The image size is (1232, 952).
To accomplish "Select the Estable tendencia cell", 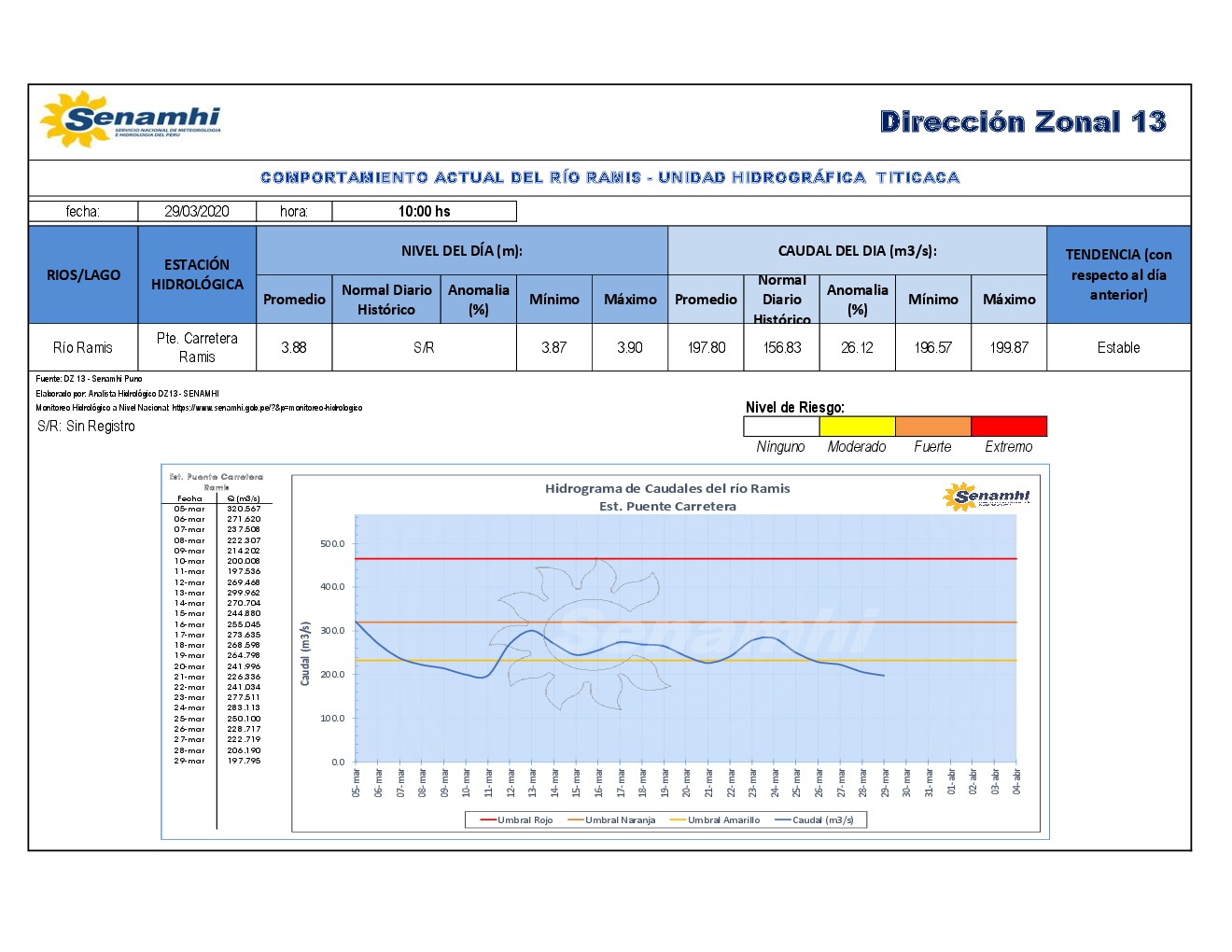I will pyautogui.click(x=1118, y=348).
